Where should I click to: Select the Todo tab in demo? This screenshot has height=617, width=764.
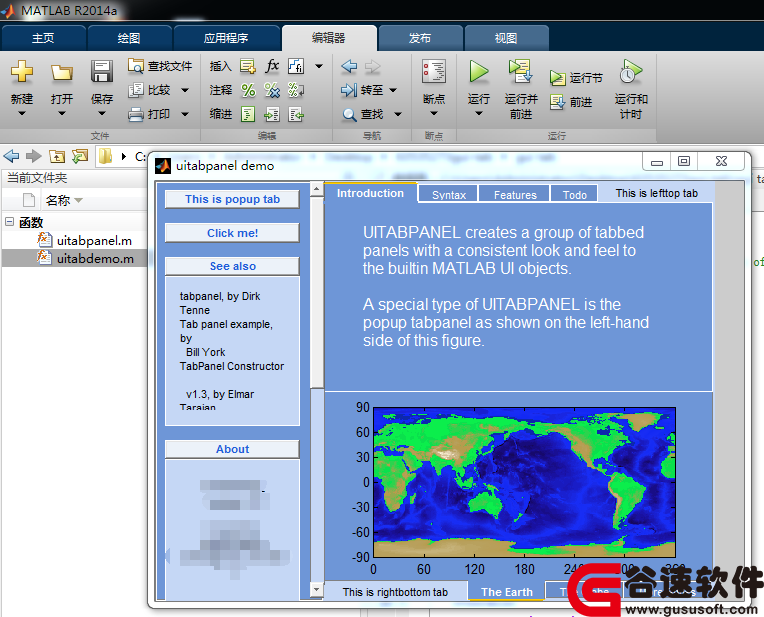point(574,194)
